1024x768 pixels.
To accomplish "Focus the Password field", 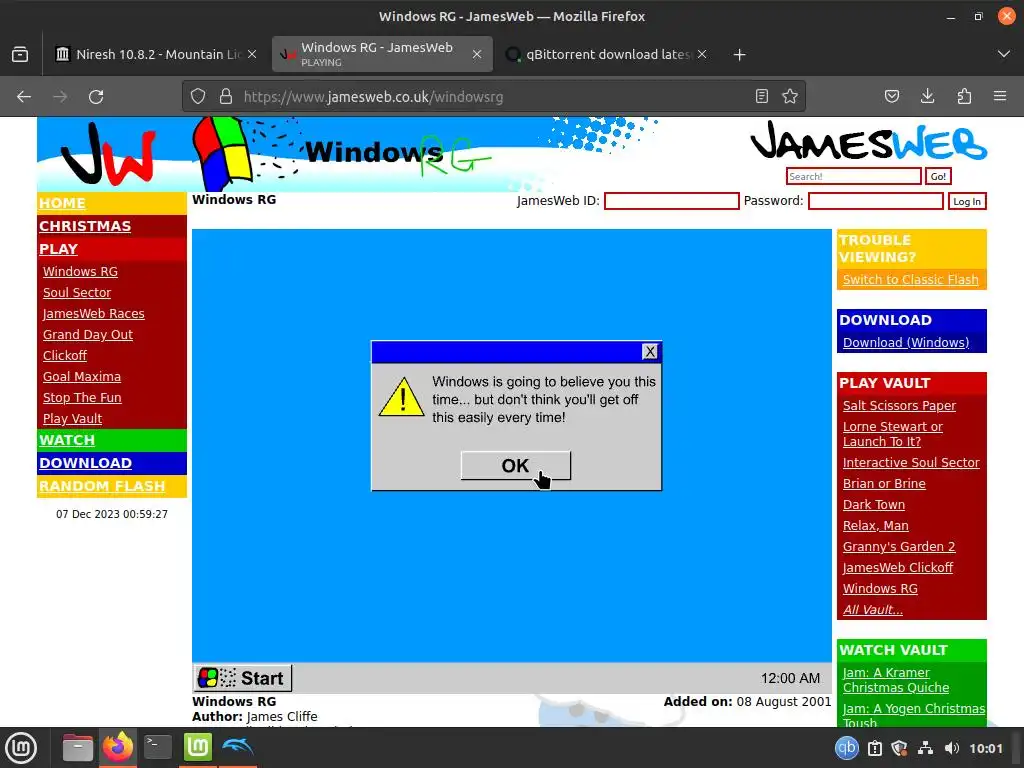I will 876,201.
